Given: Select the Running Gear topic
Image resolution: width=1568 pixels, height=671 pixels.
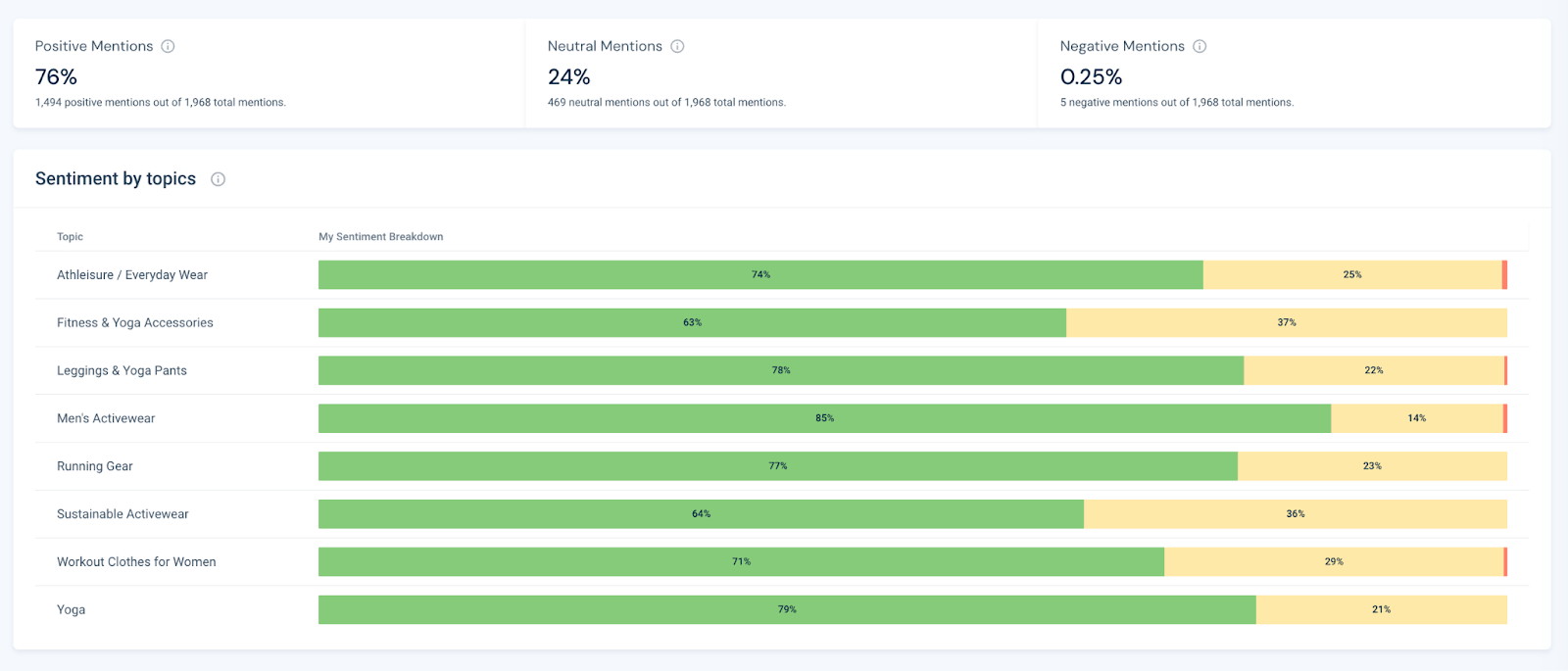Looking at the screenshot, I should point(95,466).
